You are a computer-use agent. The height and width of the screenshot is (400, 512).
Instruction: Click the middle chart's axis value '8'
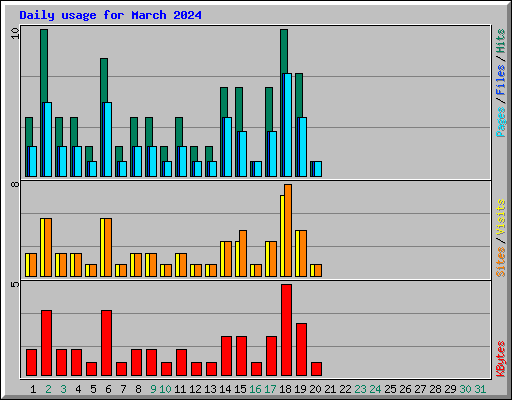(15, 184)
